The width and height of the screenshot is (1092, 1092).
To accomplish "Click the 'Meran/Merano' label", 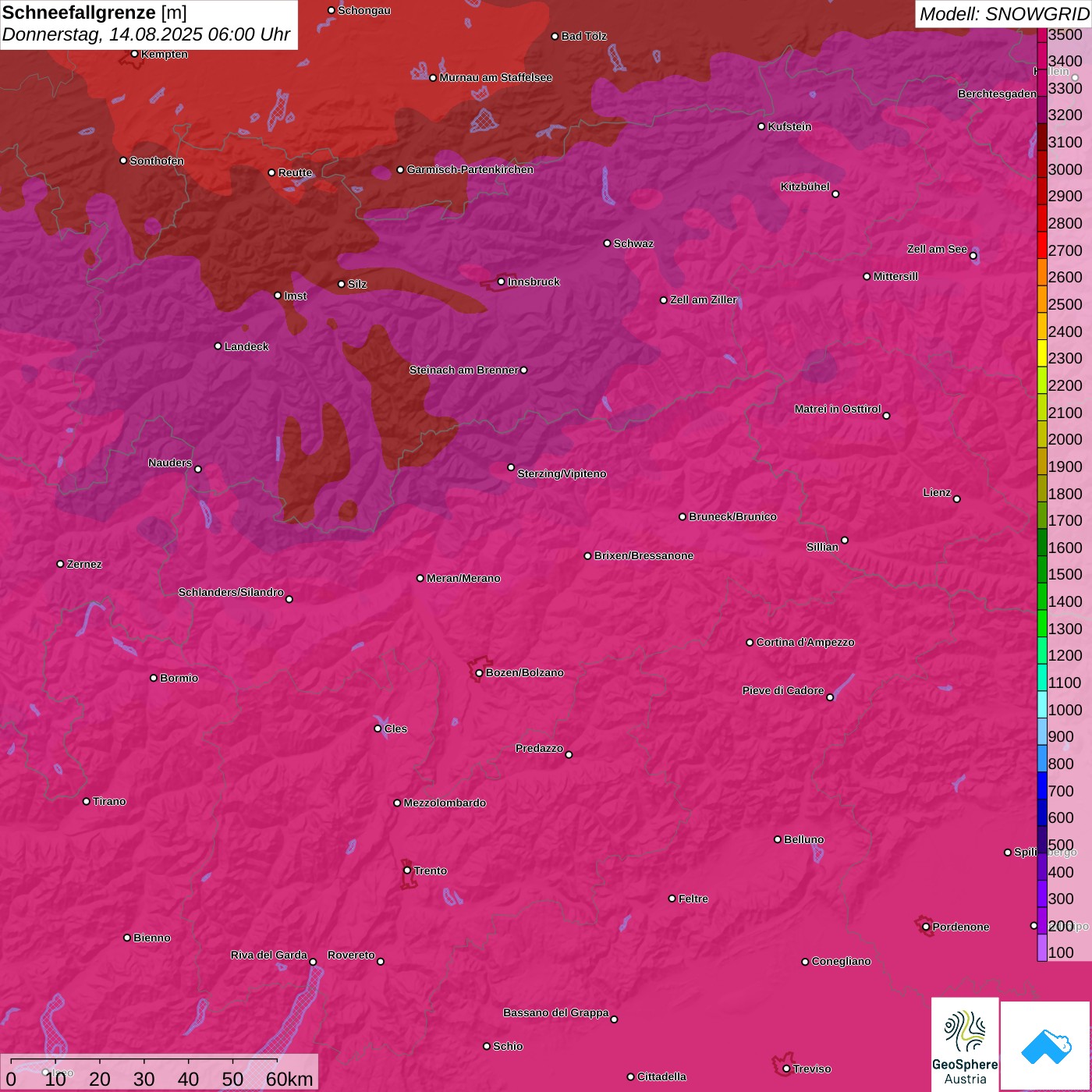I will pos(463,578).
